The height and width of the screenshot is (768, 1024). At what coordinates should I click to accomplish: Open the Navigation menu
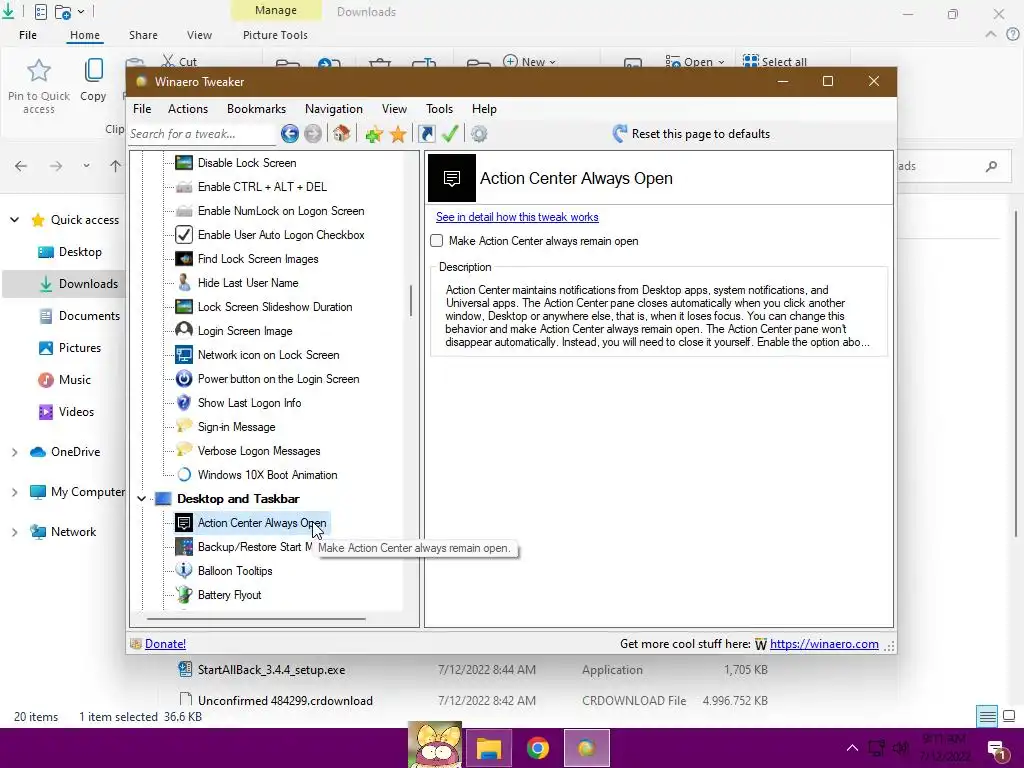[334, 109]
